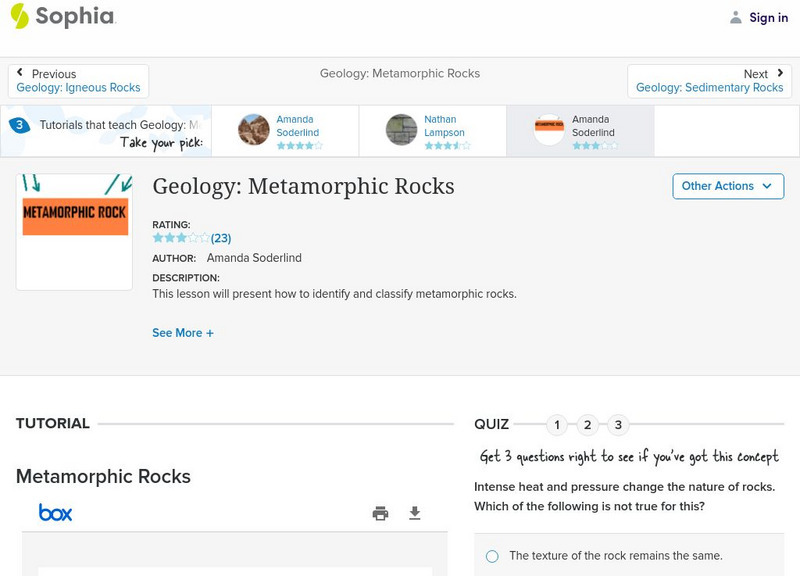Click the blue 3 tutorials badge
Screen dimensions: 800x576
[x=19, y=125]
